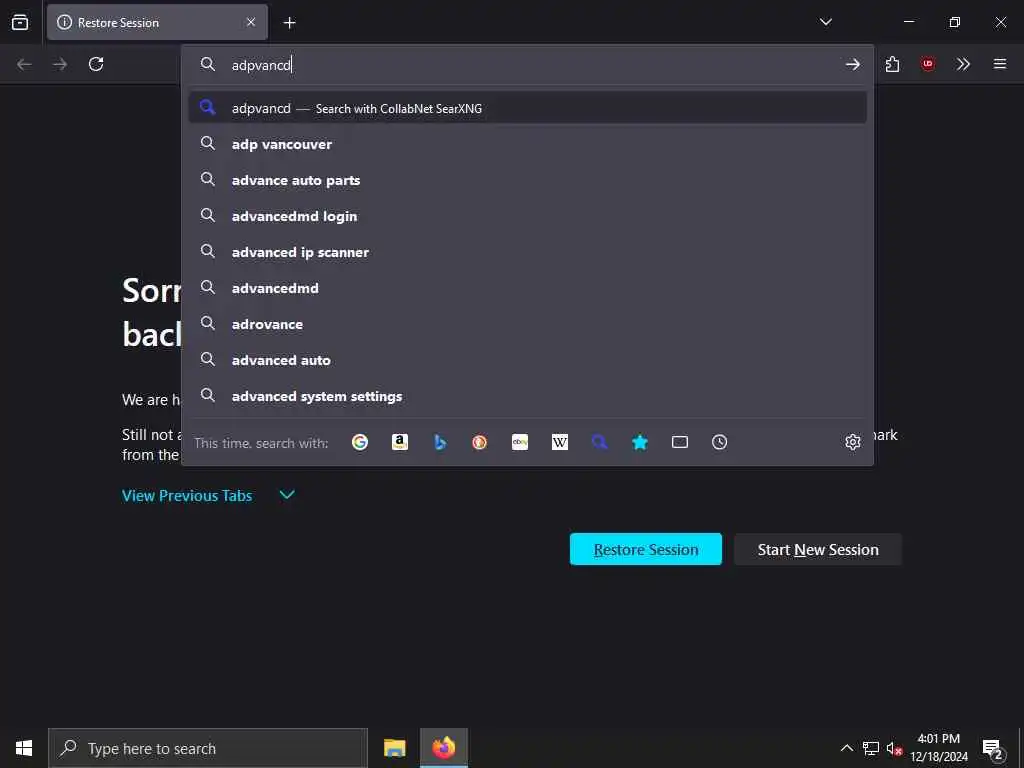Expand View Previous Tabs chevron

(287, 494)
